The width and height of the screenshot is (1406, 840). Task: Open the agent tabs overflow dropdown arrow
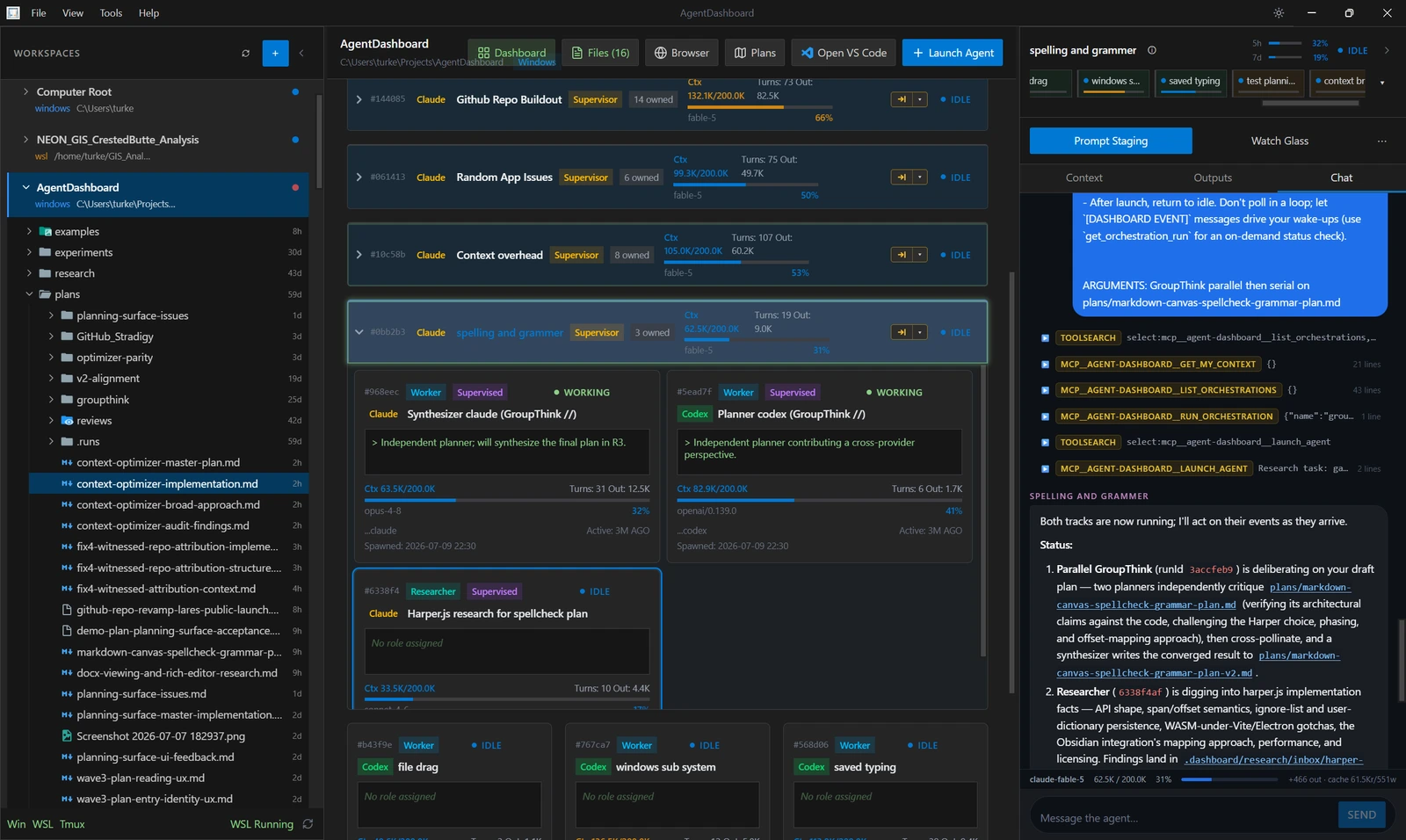coord(1382,83)
